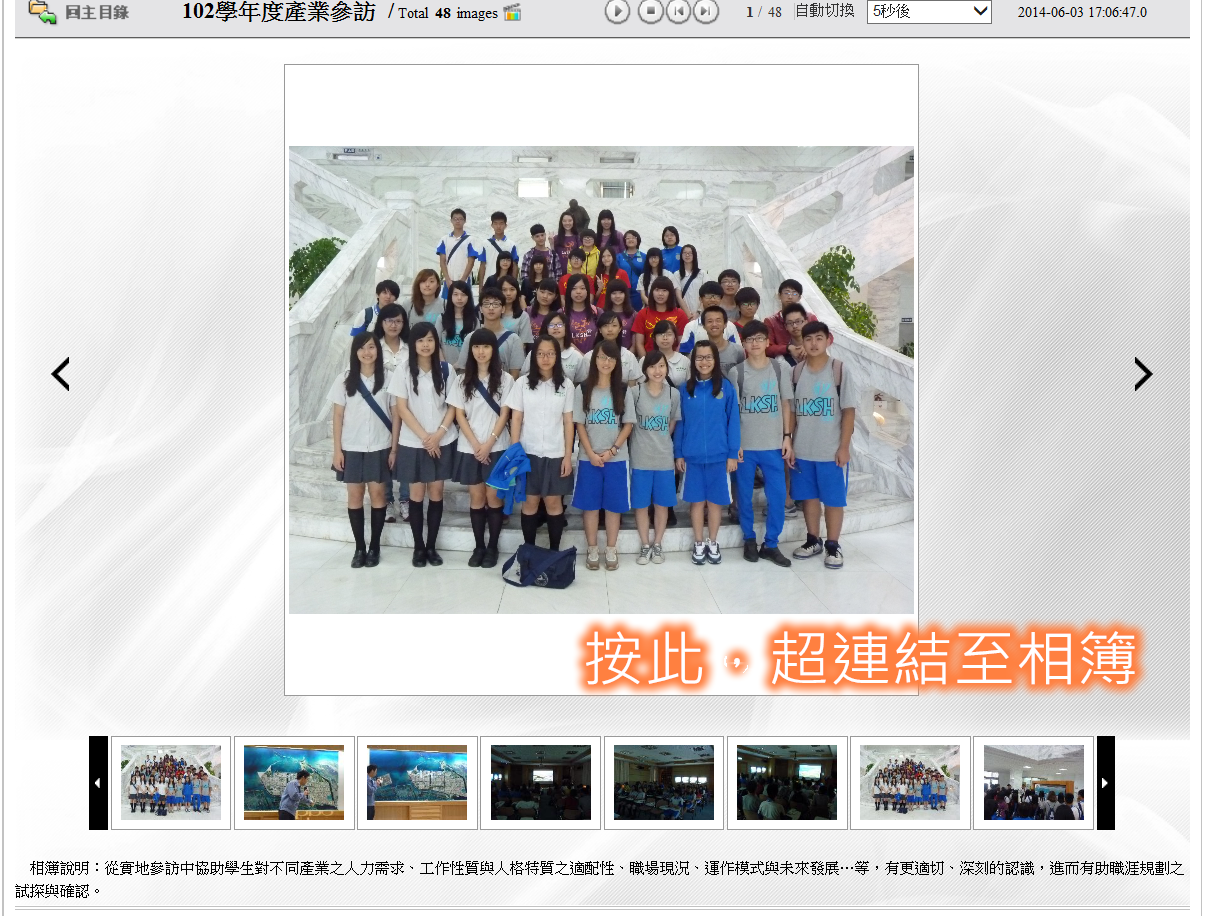Image resolution: width=1206 pixels, height=916 pixels.
Task: Select the last visible thumbnail of white lobby
Action: (x=1033, y=783)
